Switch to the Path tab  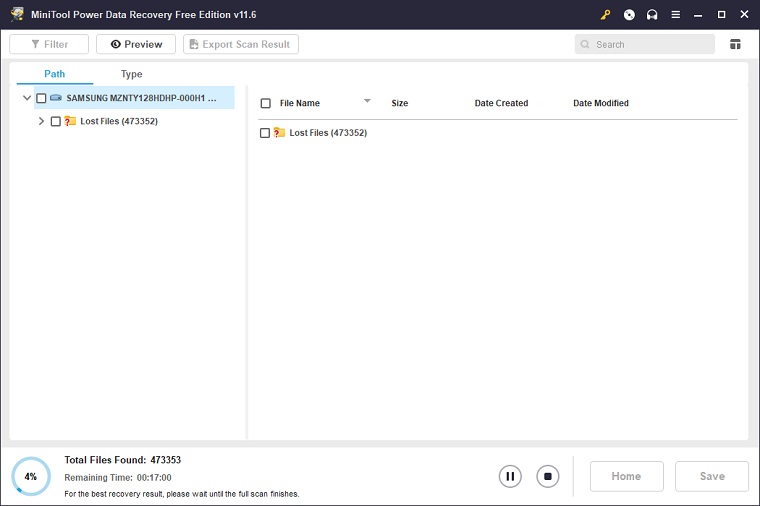coord(54,74)
